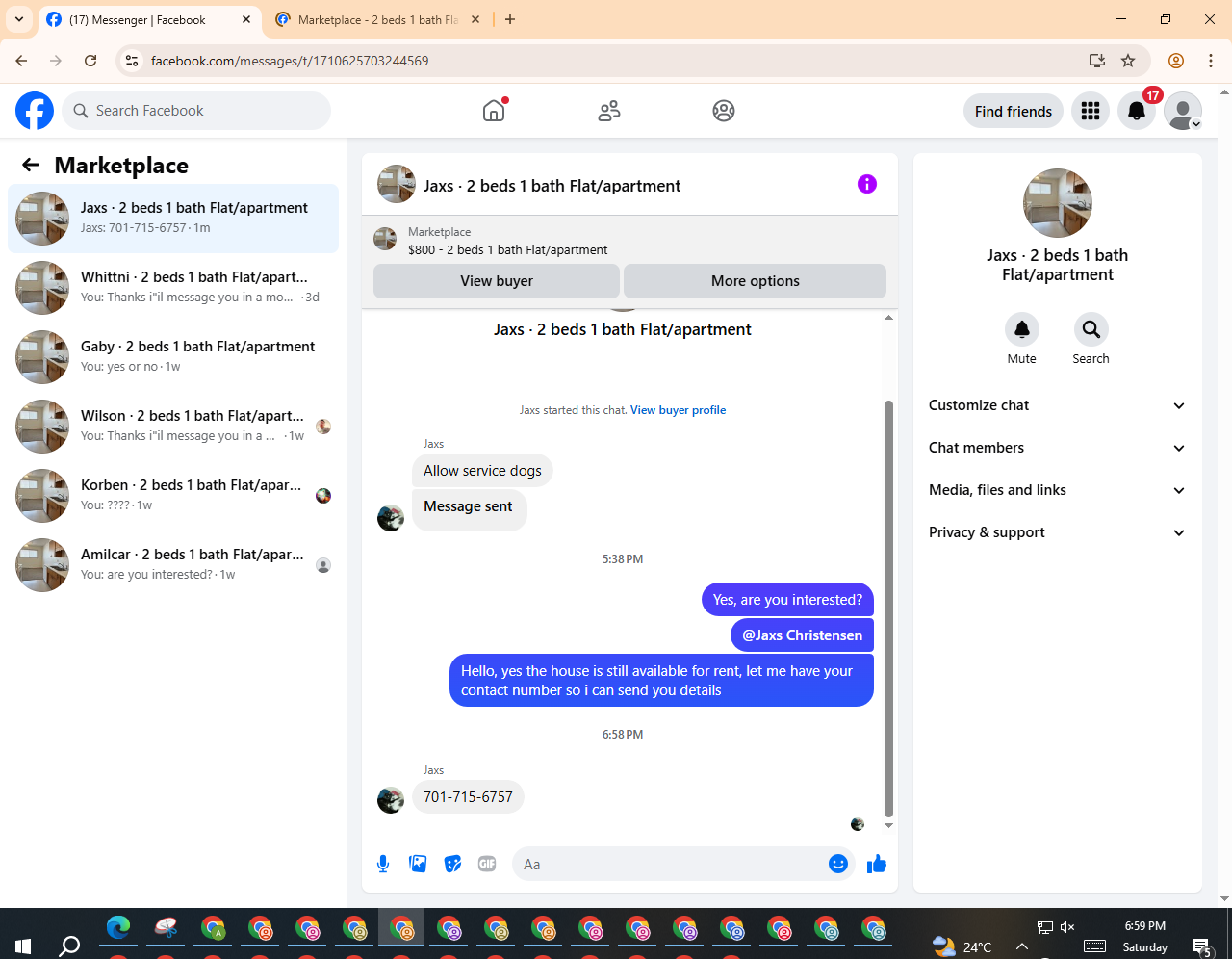This screenshot has width=1232, height=959.
Task: Click the View buyer button
Action: point(497,281)
